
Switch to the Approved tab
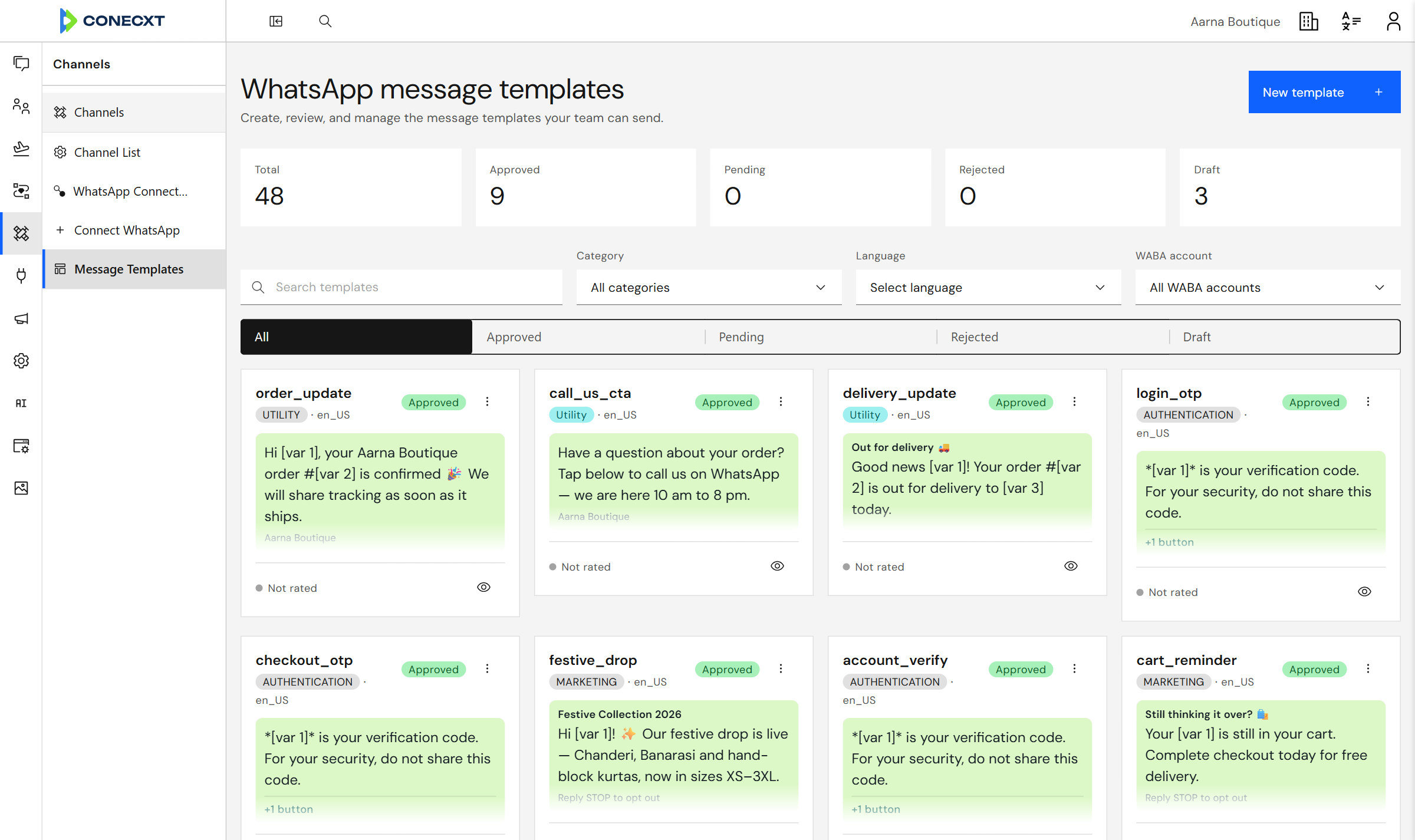click(588, 337)
